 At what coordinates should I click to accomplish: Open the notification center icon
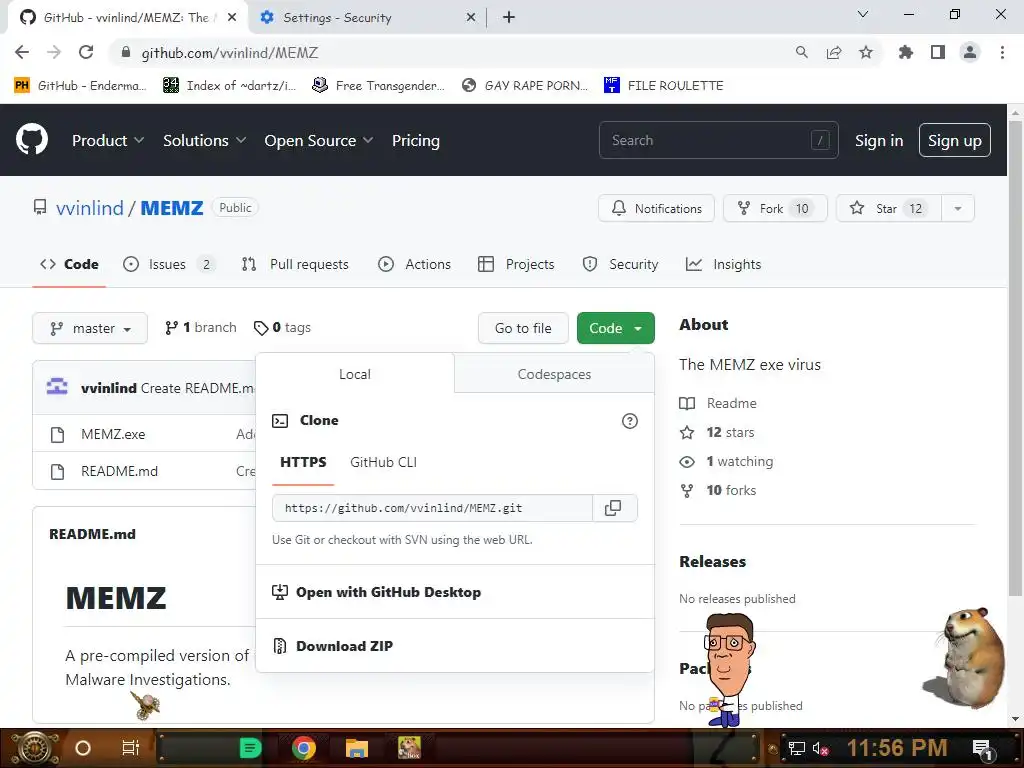pos(983,748)
